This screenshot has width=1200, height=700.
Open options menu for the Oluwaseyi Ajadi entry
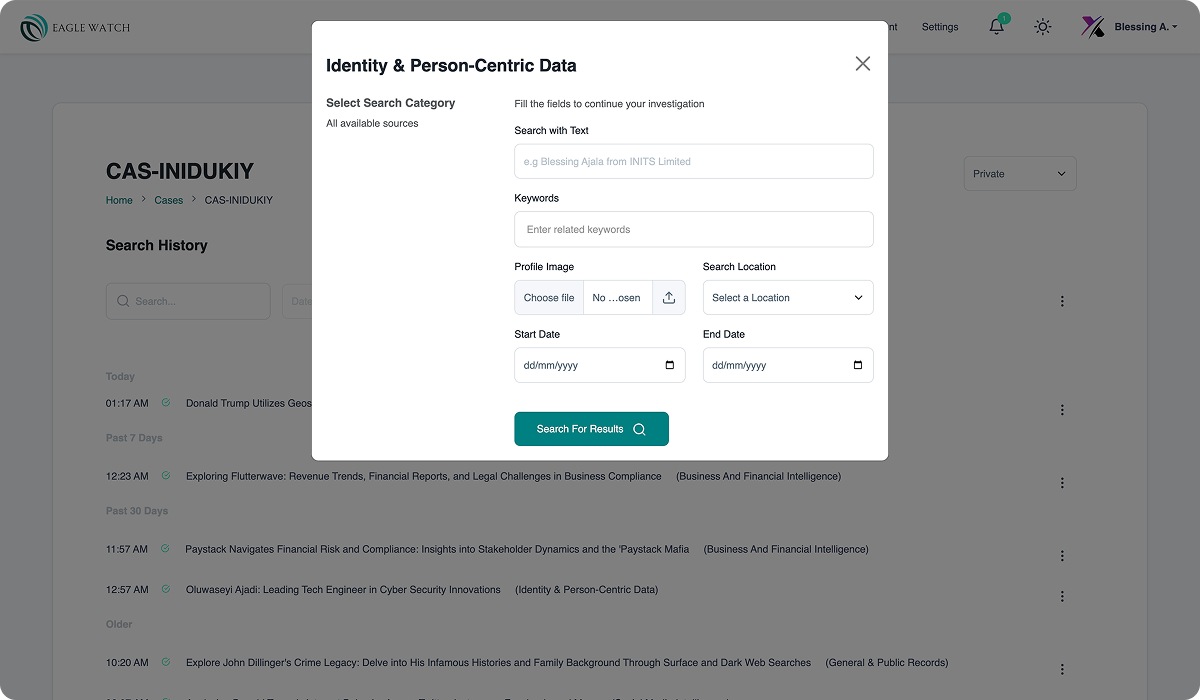1062,596
